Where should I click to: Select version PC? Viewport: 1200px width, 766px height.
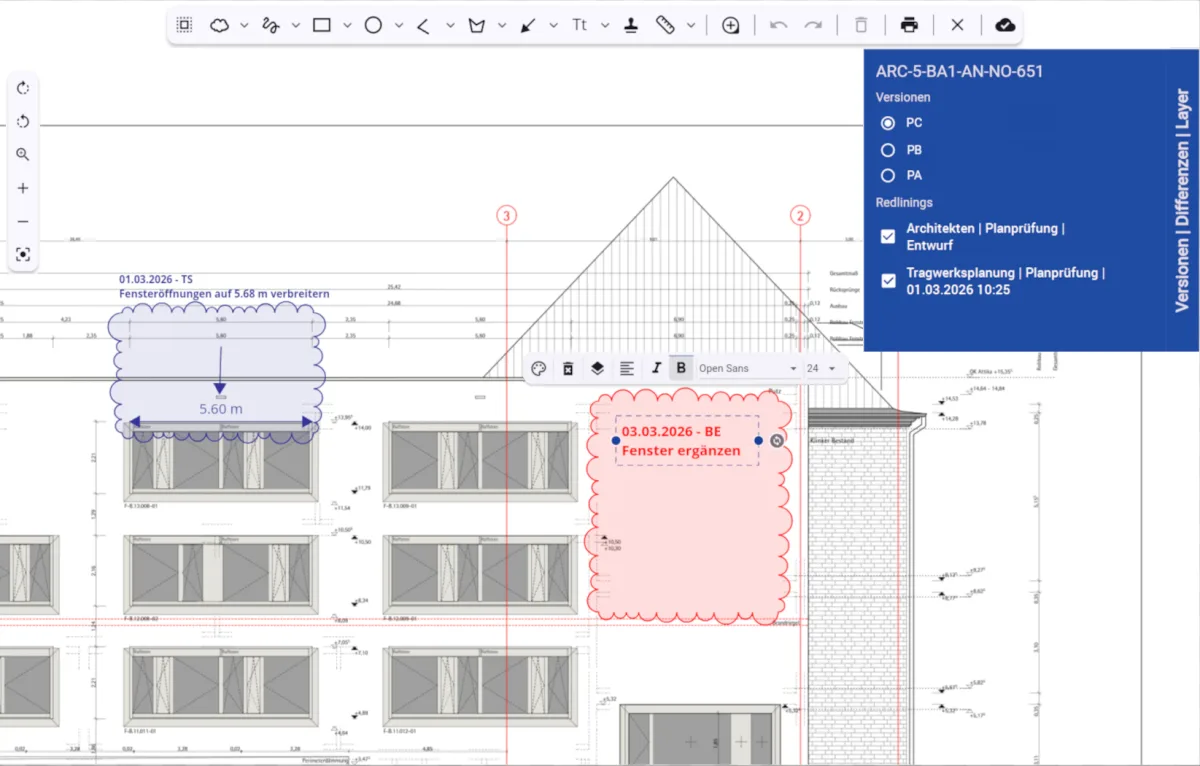point(887,123)
